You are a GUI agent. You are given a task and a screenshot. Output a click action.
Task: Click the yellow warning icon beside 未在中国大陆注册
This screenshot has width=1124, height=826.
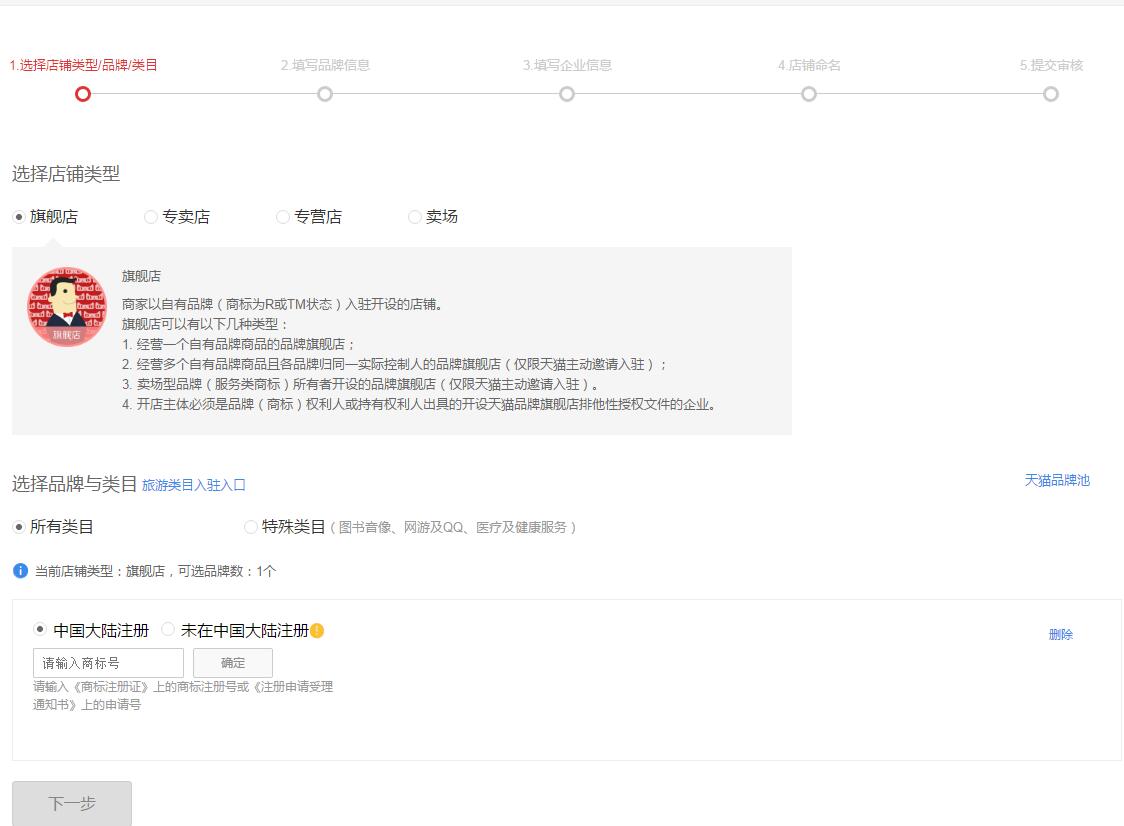click(317, 631)
